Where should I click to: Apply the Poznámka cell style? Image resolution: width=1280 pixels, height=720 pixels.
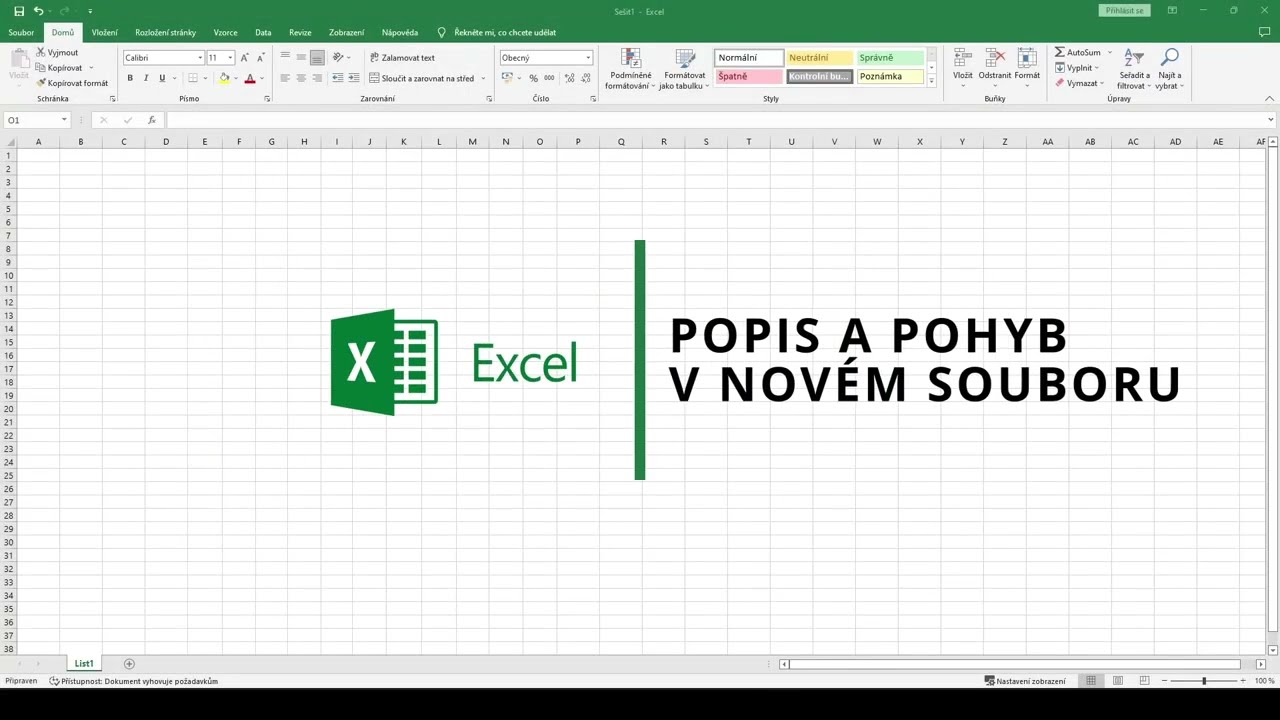point(889,76)
